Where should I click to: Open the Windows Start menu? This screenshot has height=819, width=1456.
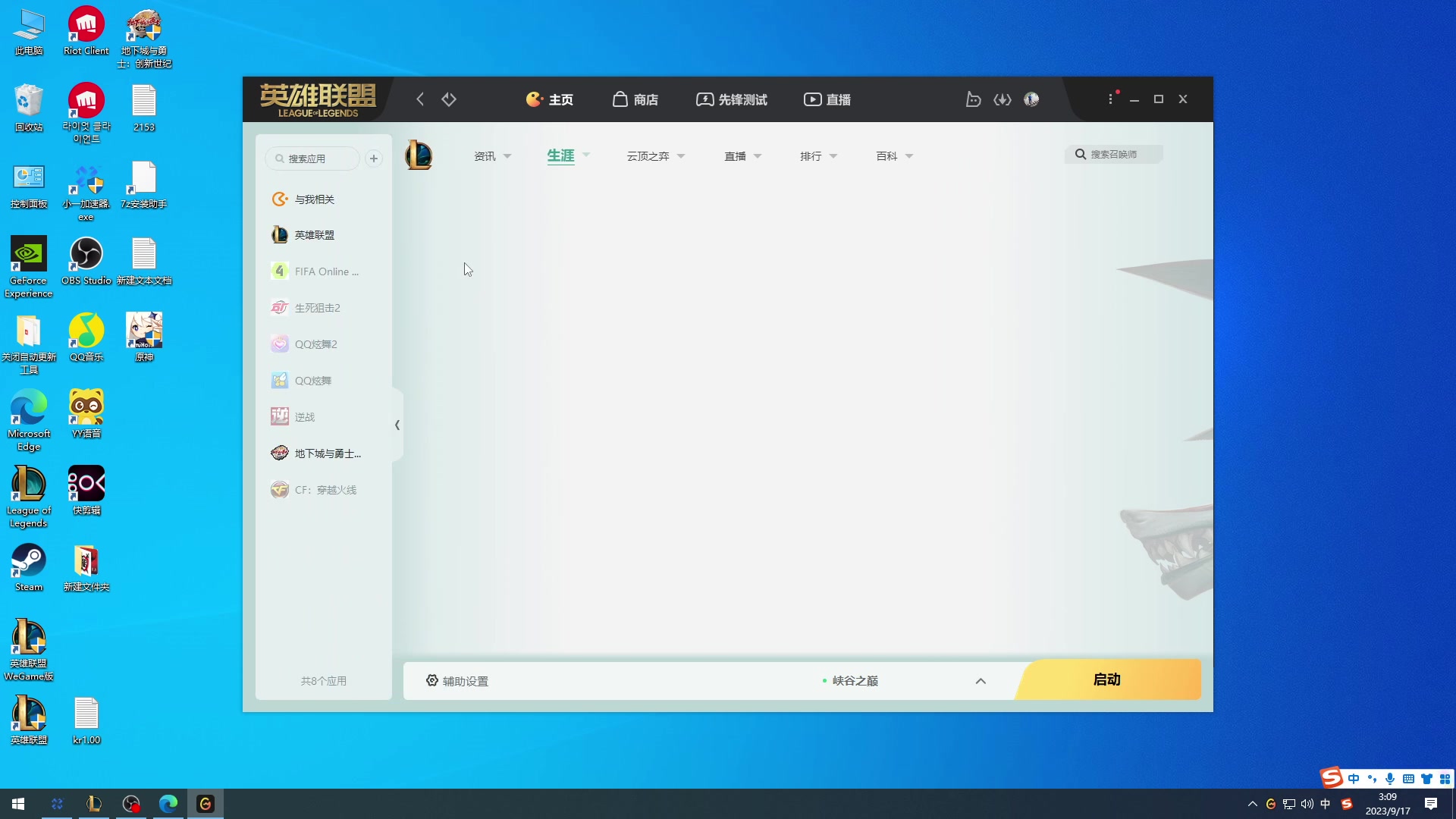click(x=18, y=804)
